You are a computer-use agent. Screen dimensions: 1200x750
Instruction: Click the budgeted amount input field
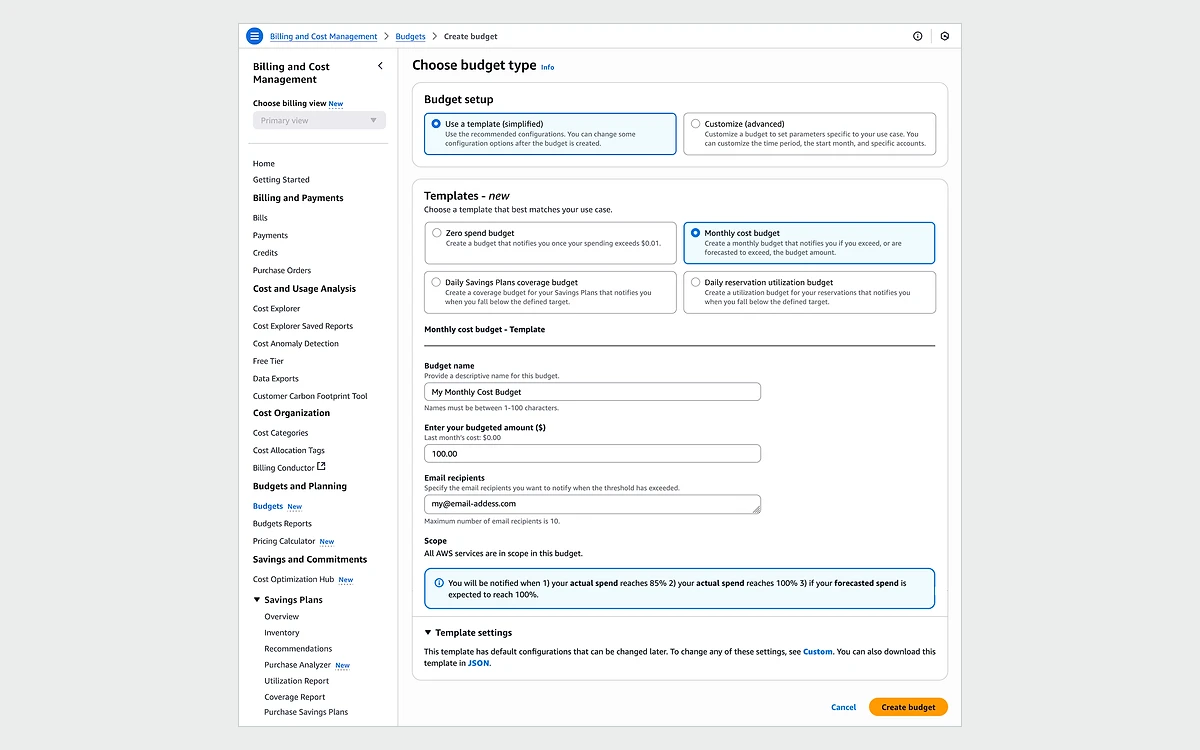point(592,453)
